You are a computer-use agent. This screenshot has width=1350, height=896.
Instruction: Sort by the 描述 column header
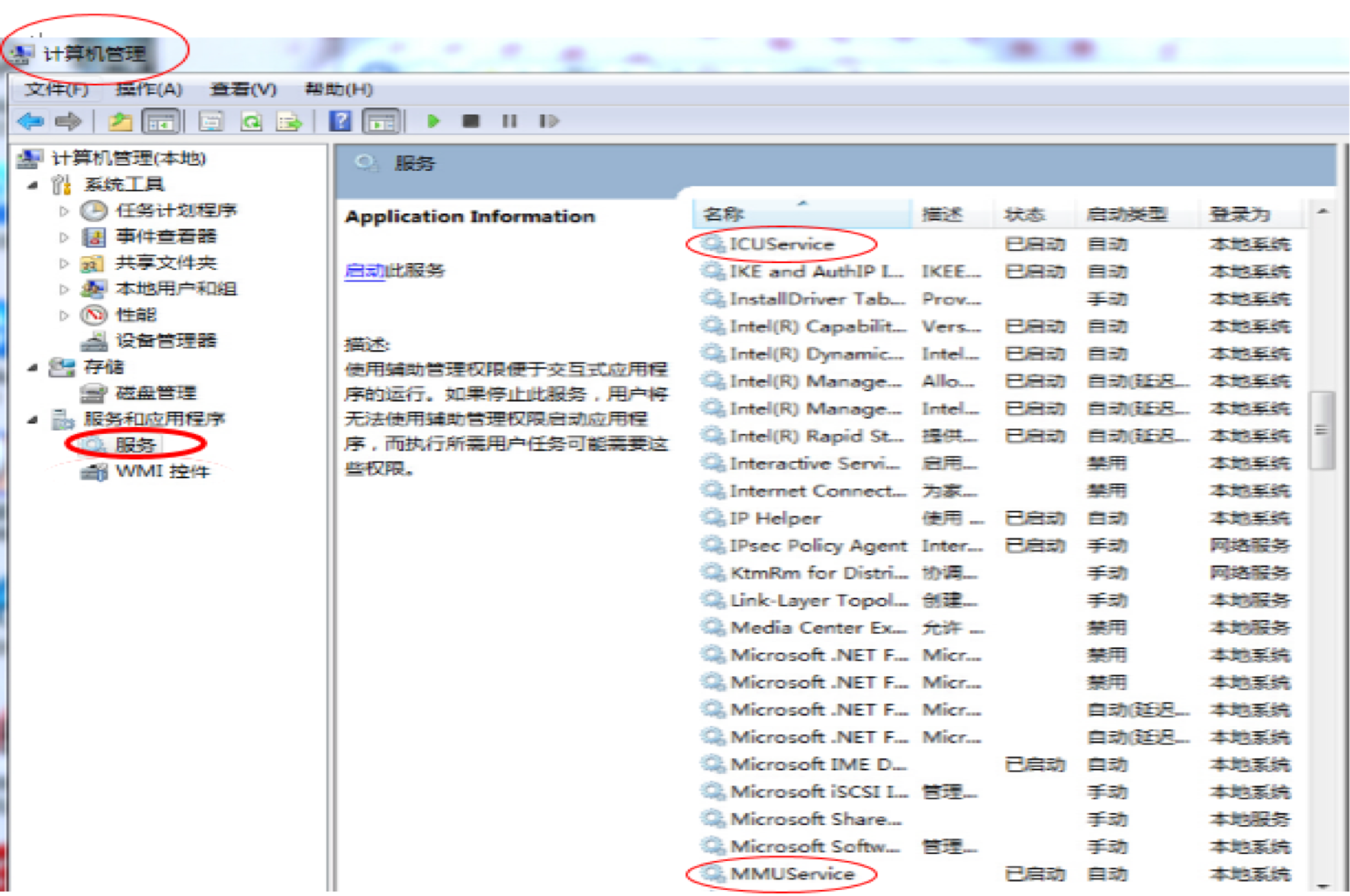(953, 214)
